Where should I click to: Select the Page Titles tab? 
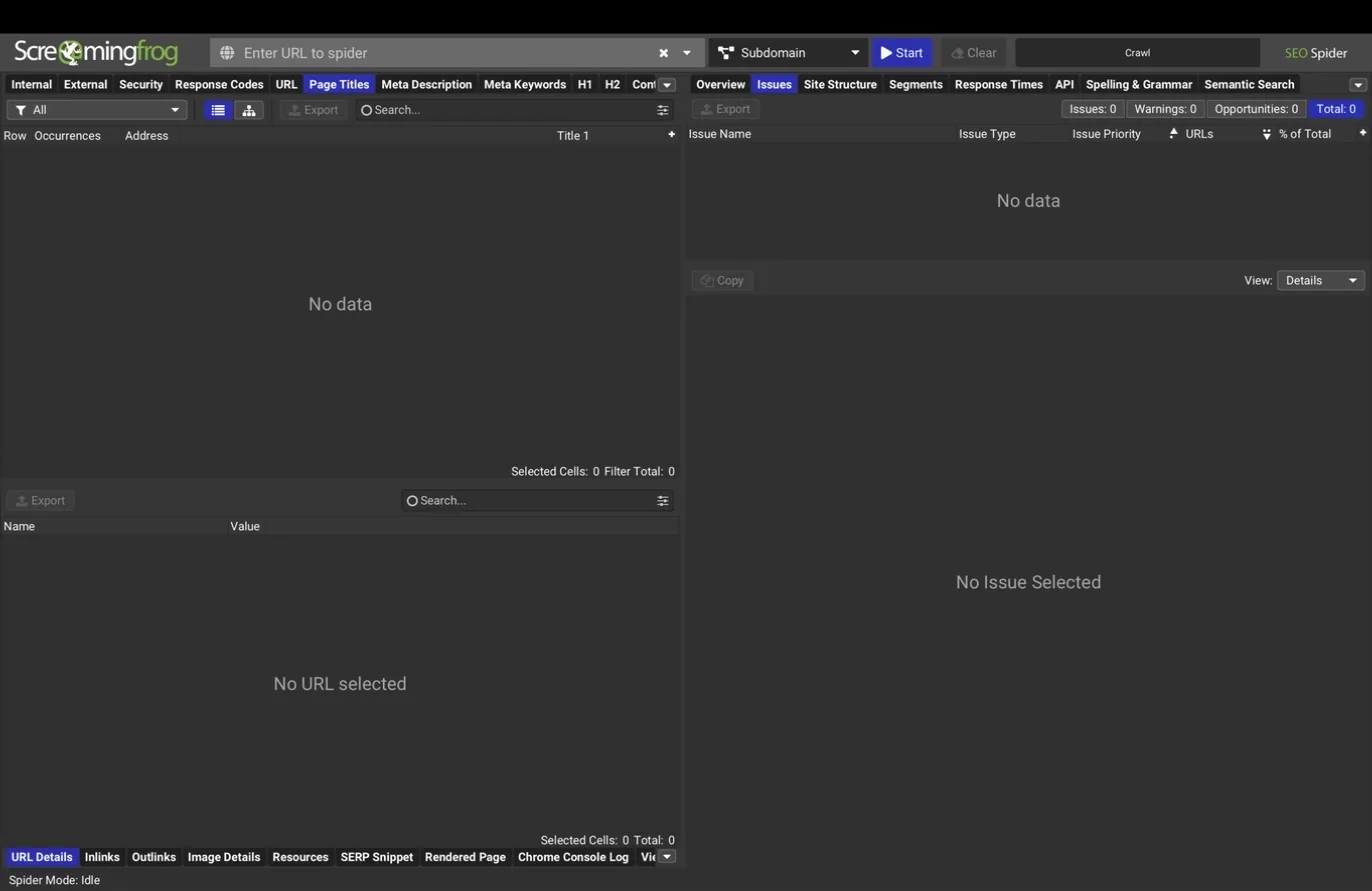[339, 85]
